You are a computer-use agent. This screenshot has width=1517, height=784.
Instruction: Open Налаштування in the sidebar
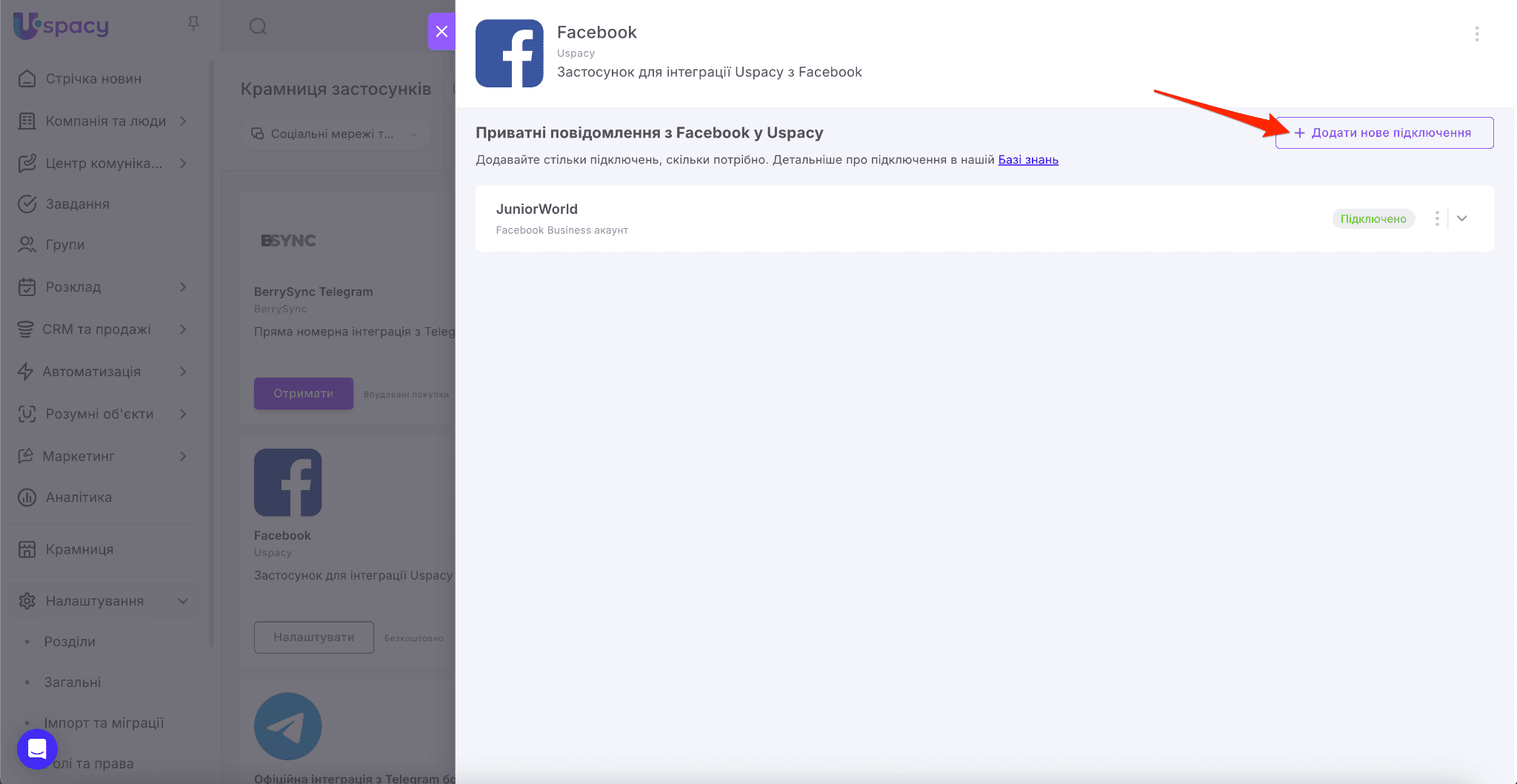(x=95, y=600)
